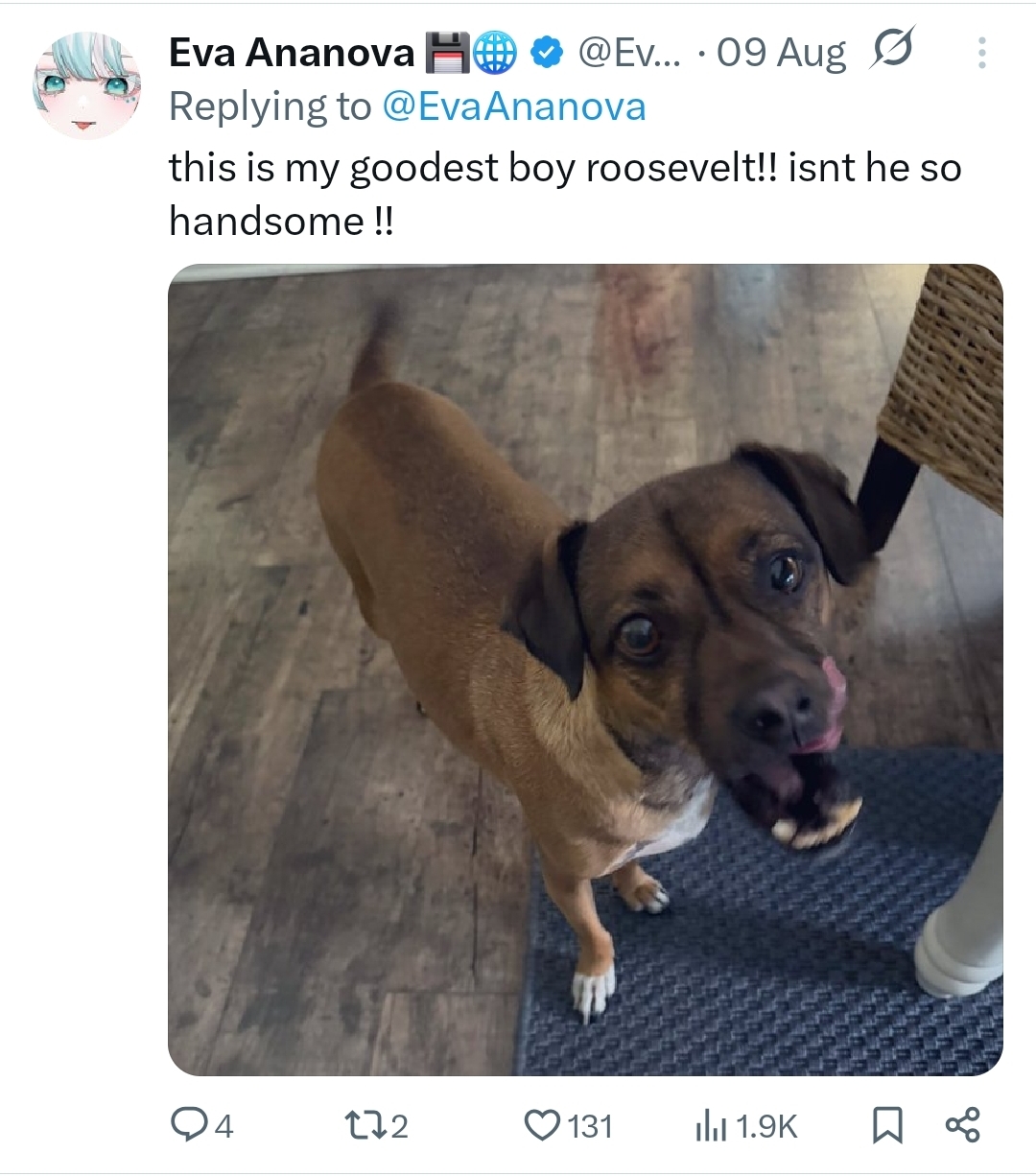Toggle like with the heart icon
The height and width of the screenshot is (1176, 1036).
543,1125
